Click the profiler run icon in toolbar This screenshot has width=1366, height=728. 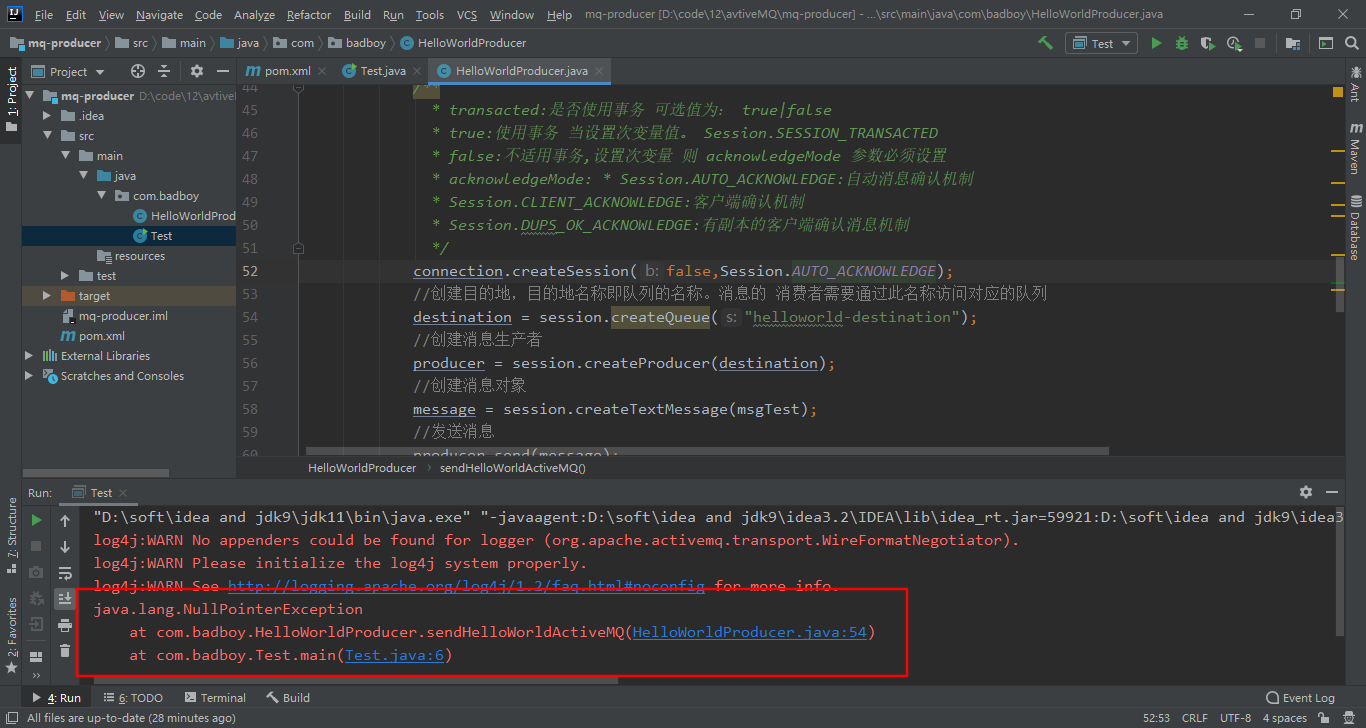[x=1234, y=43]
